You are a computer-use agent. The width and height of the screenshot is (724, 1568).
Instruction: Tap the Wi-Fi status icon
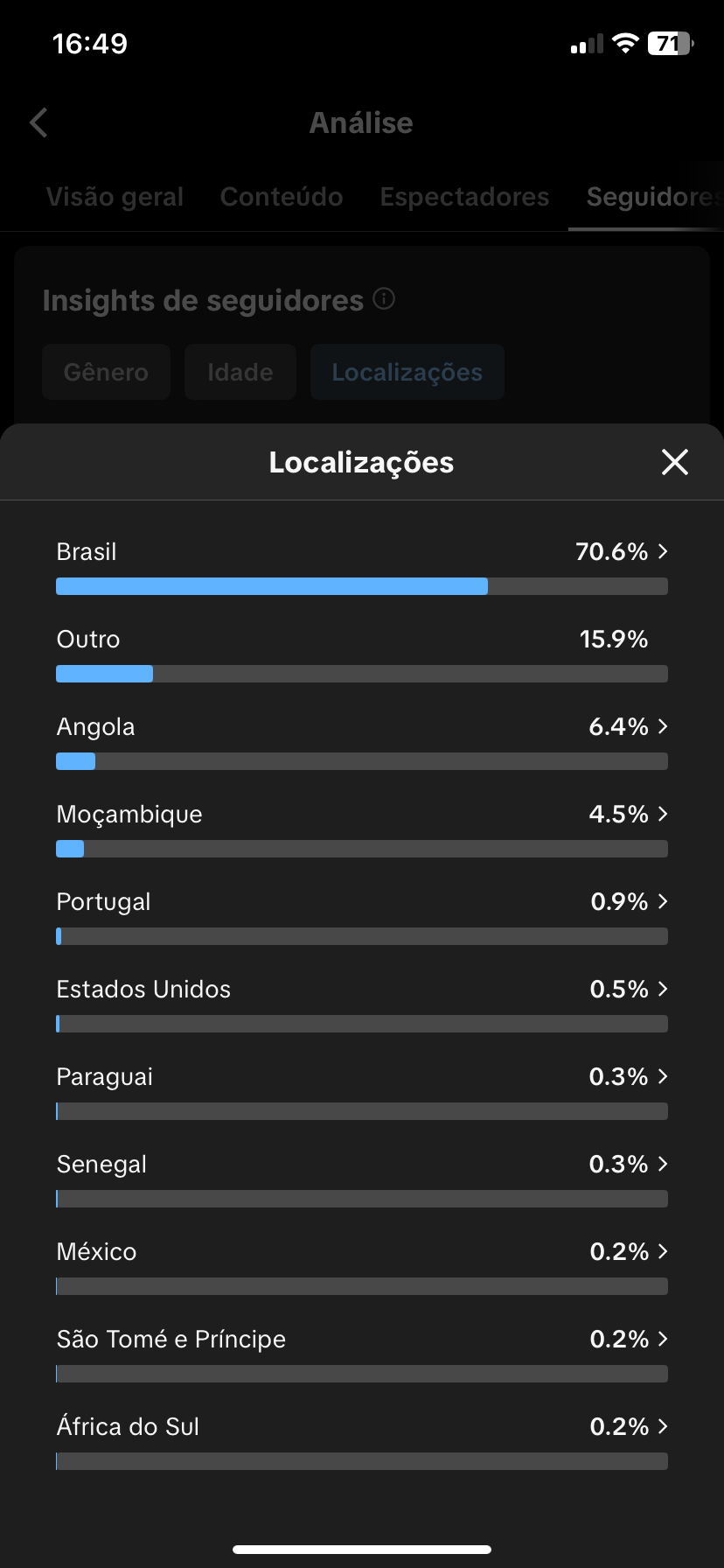coord(625,44)
